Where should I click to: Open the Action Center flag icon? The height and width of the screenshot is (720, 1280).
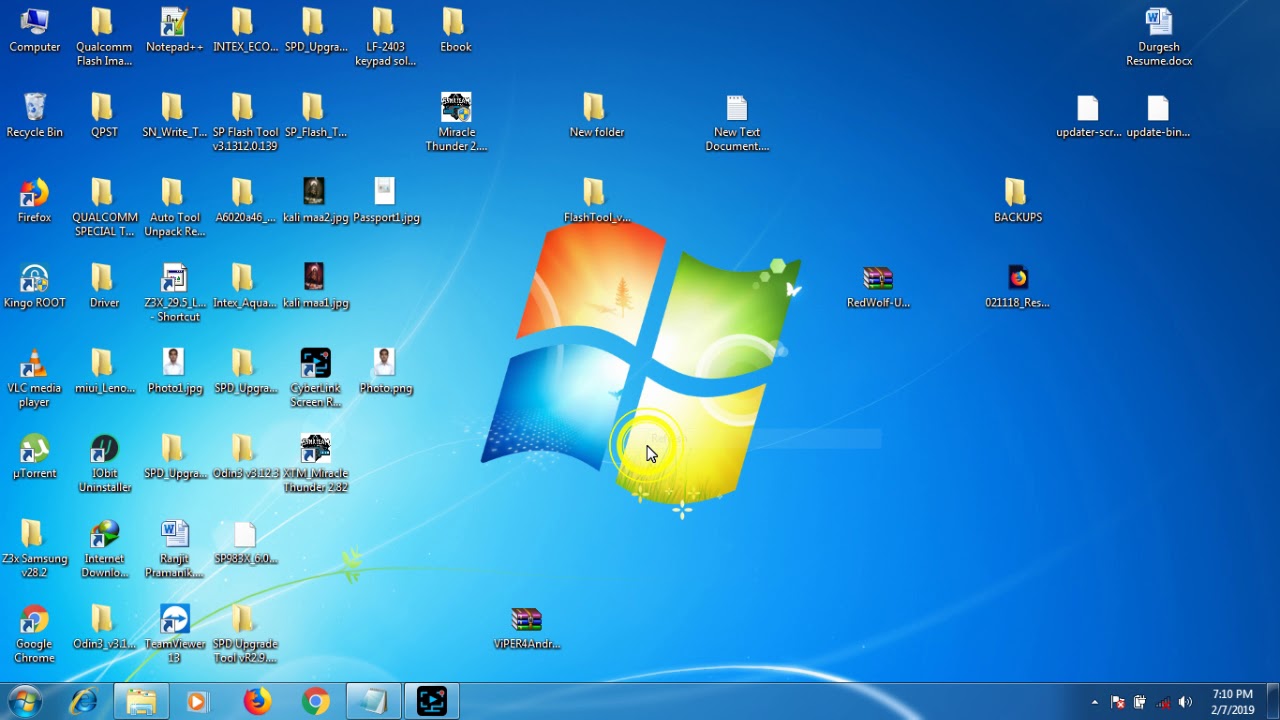point(1117,702)
